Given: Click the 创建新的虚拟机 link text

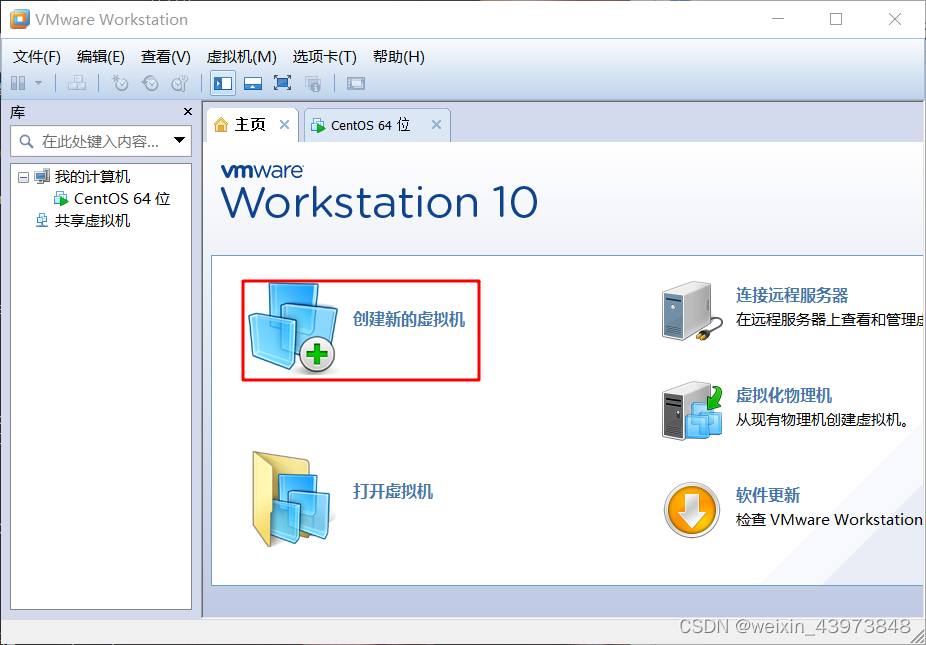Looking at the screenshot, I should tap(409, 320).
